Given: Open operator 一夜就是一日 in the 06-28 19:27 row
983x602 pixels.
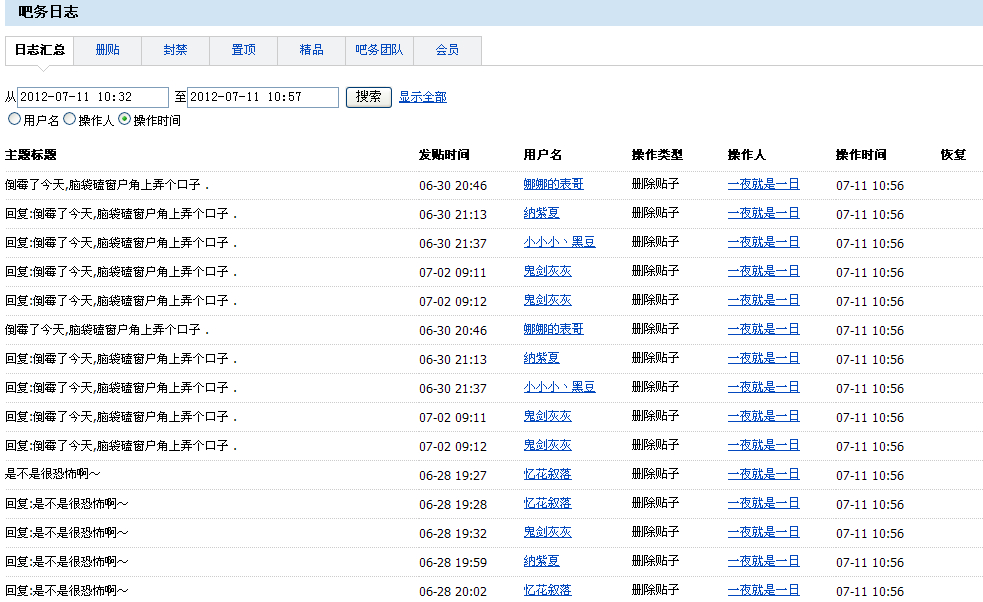Looking at the screenshot, I should 763,474.
